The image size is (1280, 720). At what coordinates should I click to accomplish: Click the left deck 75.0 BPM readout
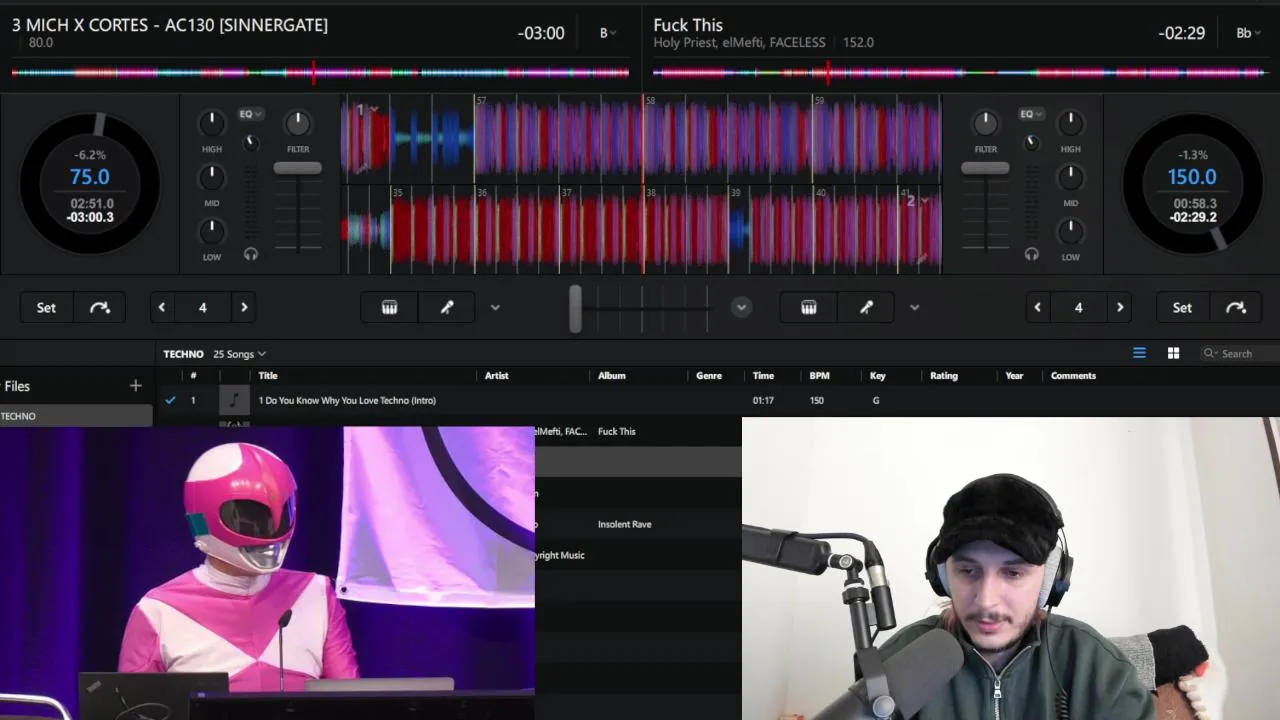pos(89,177)
